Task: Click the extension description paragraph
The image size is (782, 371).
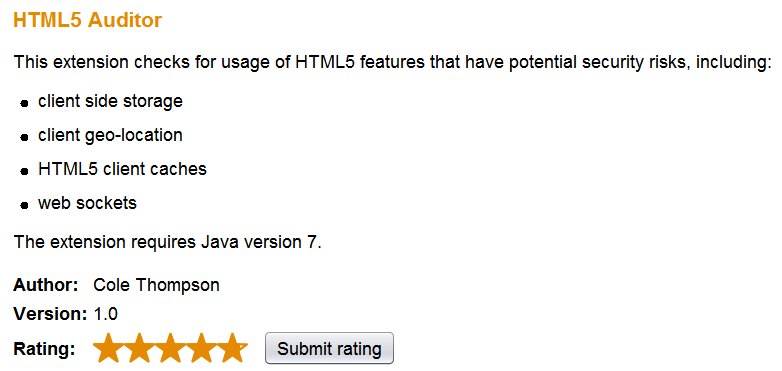Action: coord(390,63)
